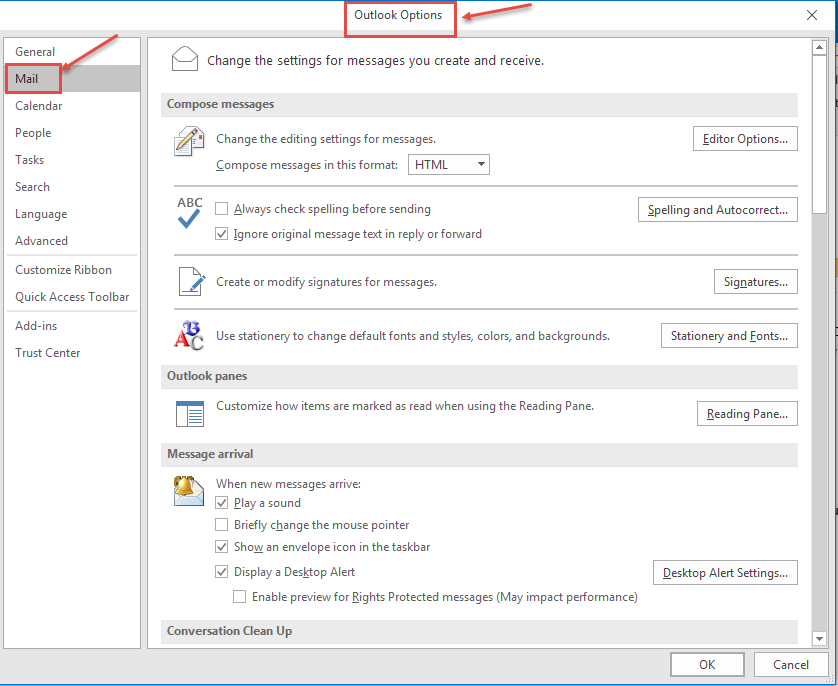Screen dimensions: 838x686
Task: Click the Compose messages section header
Action: pos(479,104)
